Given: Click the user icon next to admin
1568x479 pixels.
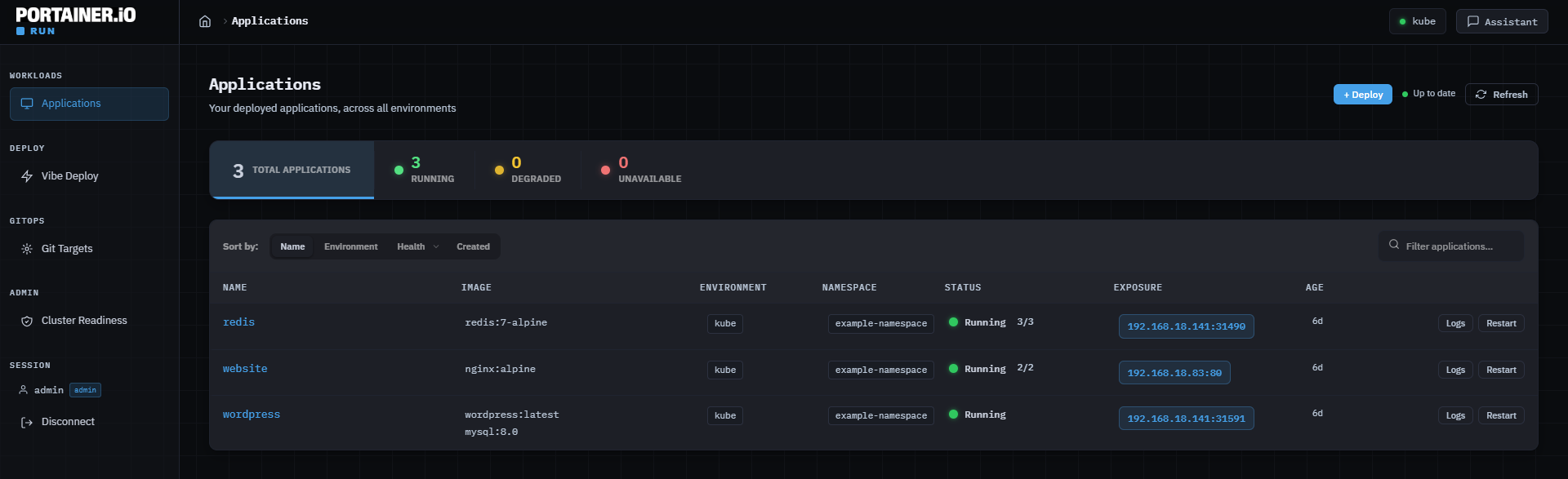Looking at the screenshot, I should [x=23, y=390].
